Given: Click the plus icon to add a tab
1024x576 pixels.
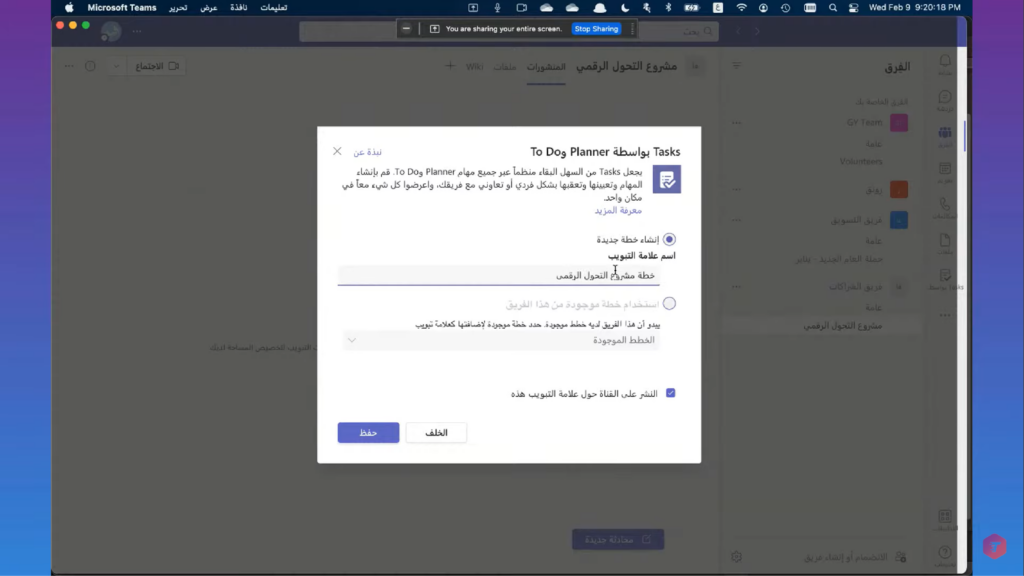Looking at the screenshot, I should pos(450,66).
